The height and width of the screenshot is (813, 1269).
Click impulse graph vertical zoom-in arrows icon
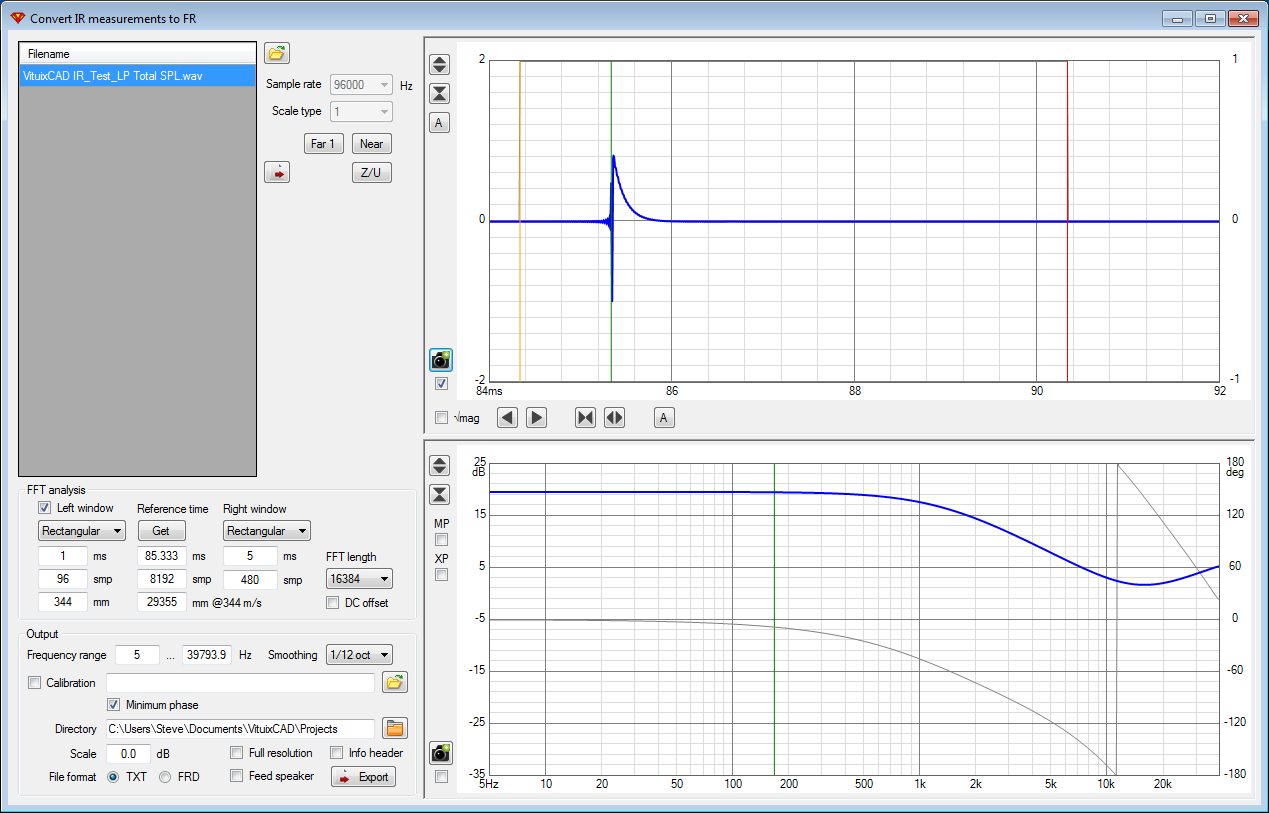pos(440,64)
